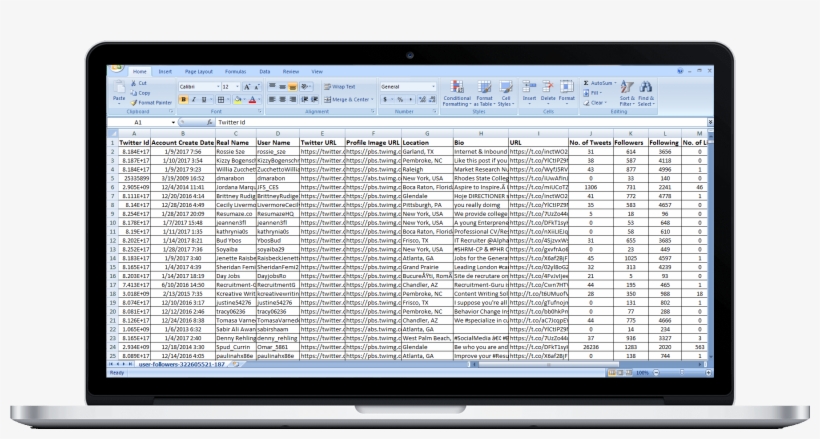Screen dimensions: 820x439
Task: Toggle Bold formatting off
Action: (184, 99)
